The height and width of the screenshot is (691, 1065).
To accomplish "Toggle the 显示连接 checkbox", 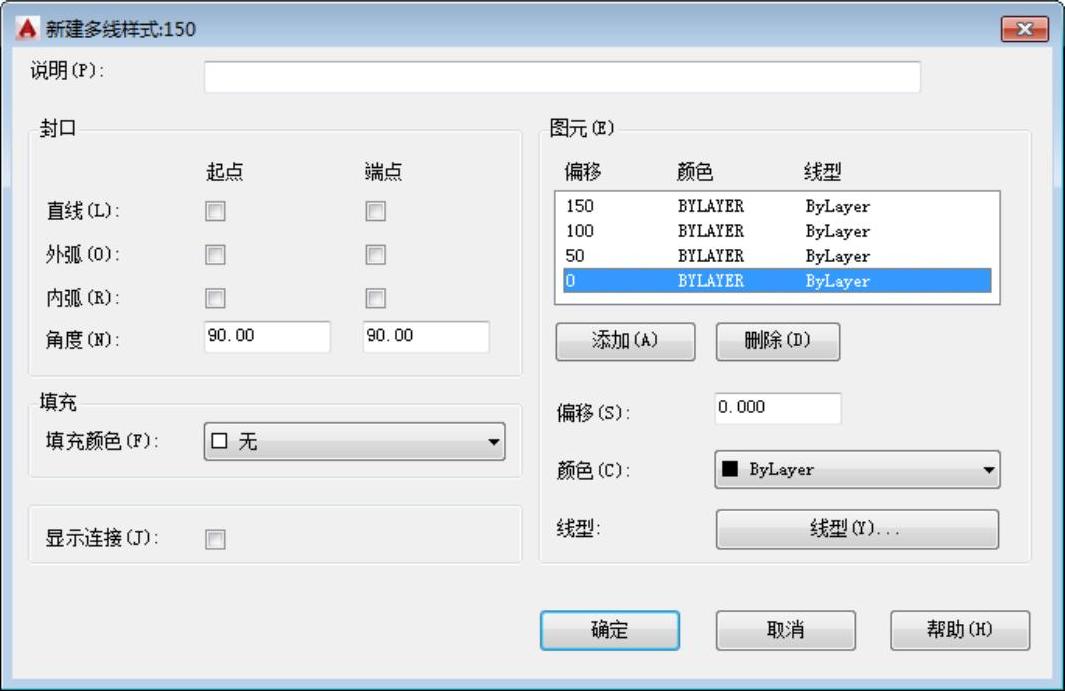I will (215, 539).
